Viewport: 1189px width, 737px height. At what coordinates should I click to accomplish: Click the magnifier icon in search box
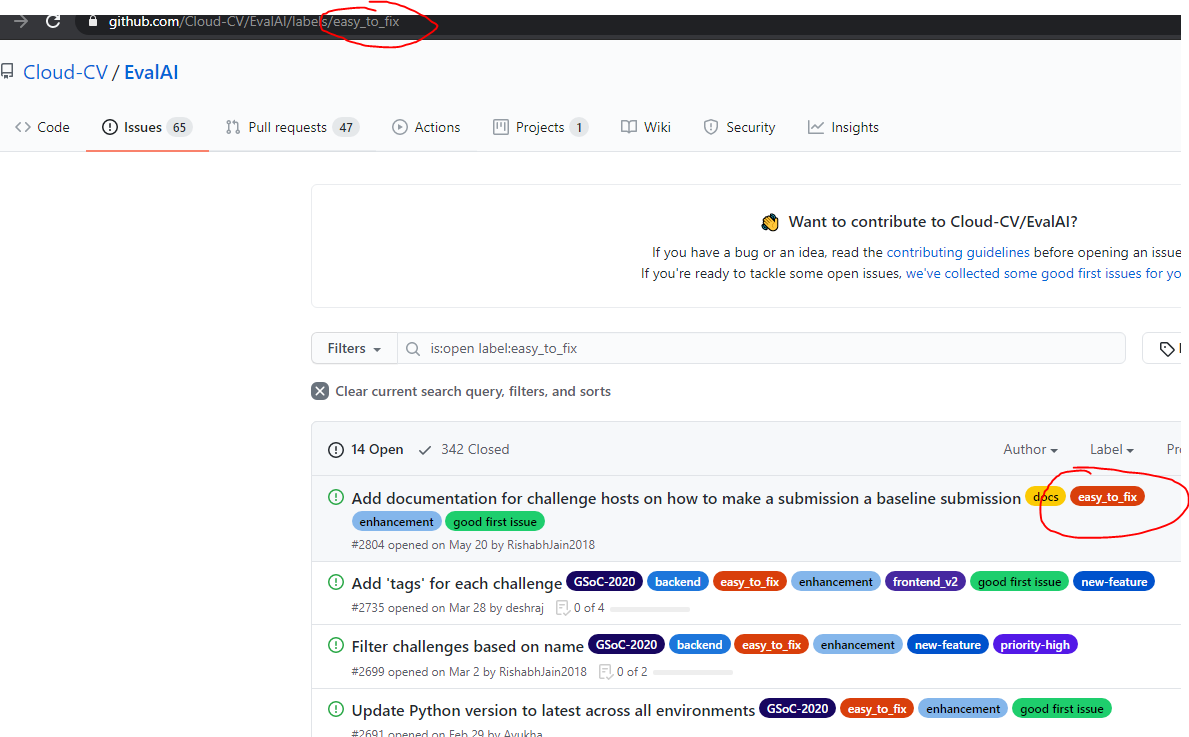(x=413, y=349)
